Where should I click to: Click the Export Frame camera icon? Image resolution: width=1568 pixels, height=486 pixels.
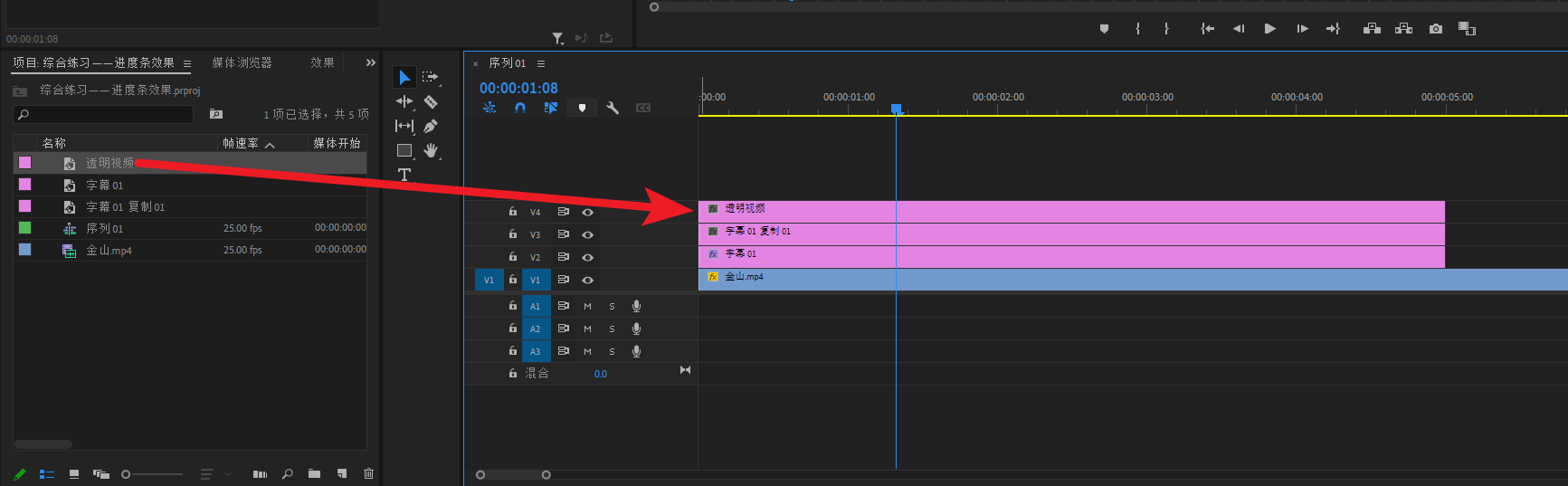pos(1435,29)
